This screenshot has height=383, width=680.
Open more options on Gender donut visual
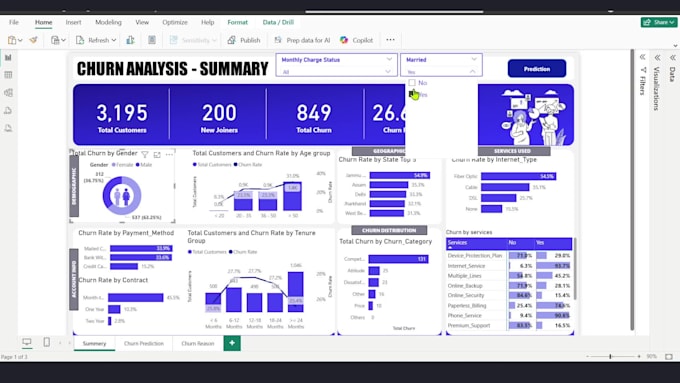(169, 154)
